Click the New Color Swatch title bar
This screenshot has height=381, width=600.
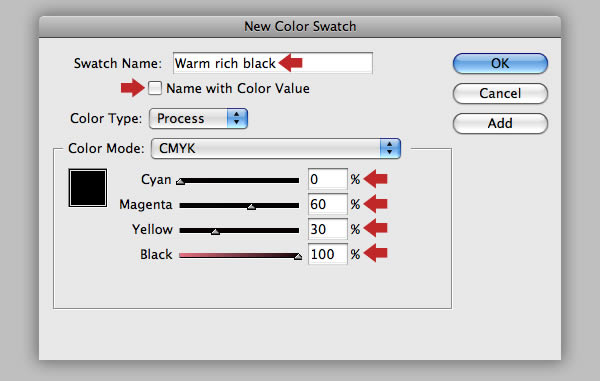pos(300,27)
